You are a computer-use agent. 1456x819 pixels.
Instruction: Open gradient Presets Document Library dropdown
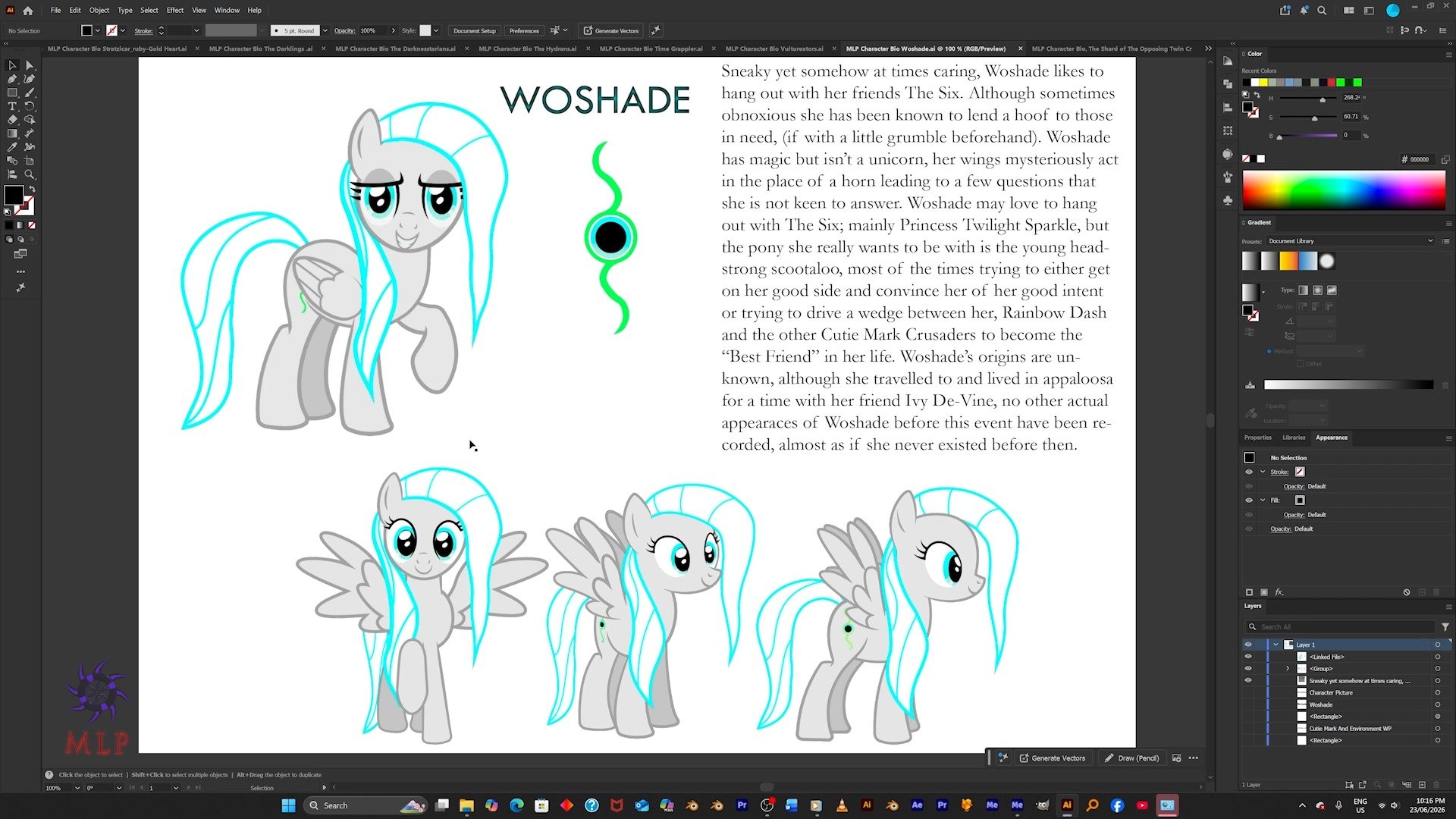[x=1351, y=241]
